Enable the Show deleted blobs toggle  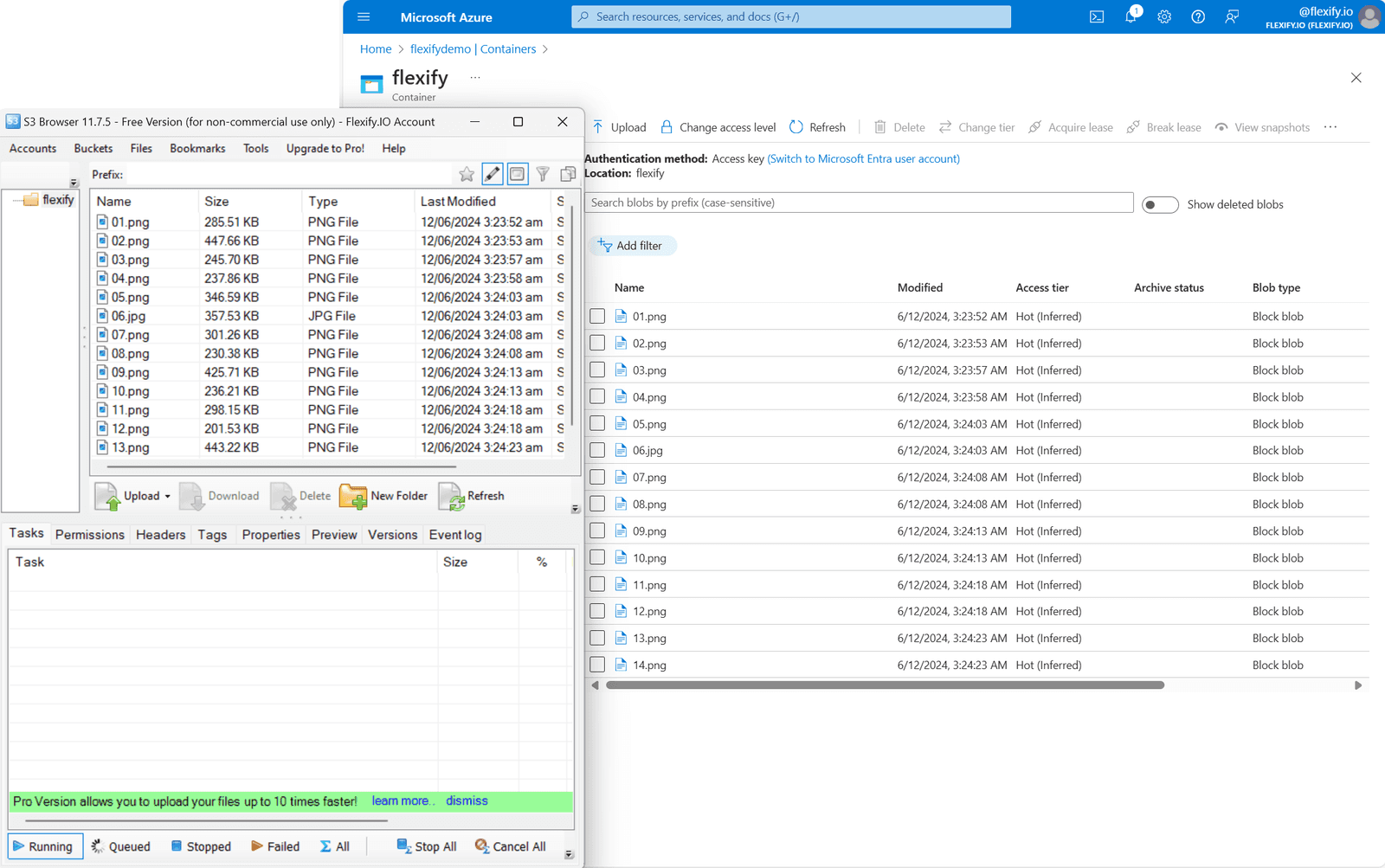pyautogui.click(x=1160, y=204)
